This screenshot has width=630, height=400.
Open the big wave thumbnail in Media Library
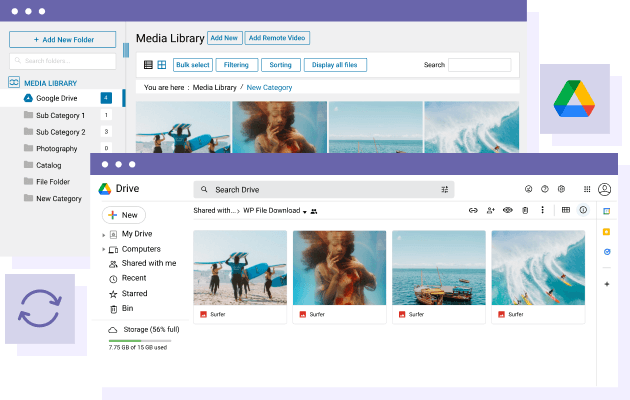pyautogui.click(x=472, y=127)
